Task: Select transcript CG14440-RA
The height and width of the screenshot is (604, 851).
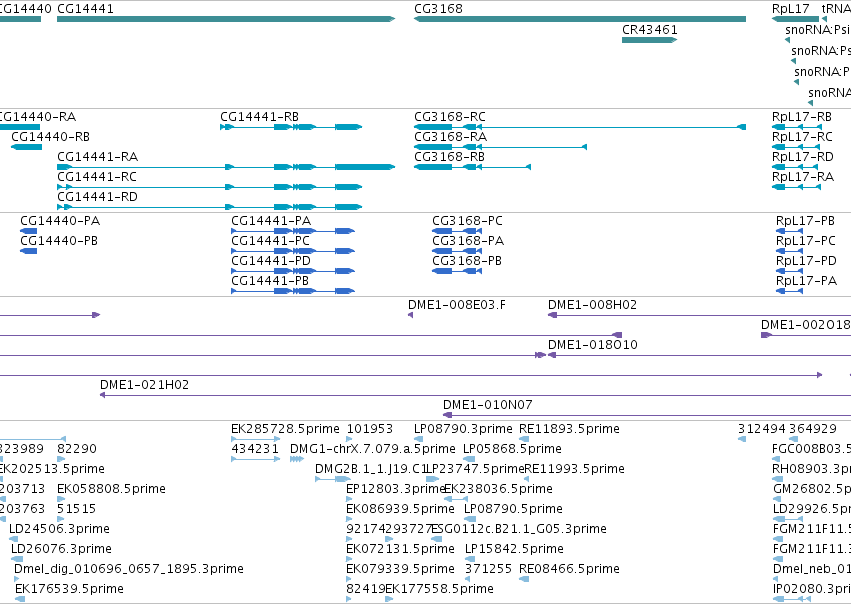Action: 20,127
